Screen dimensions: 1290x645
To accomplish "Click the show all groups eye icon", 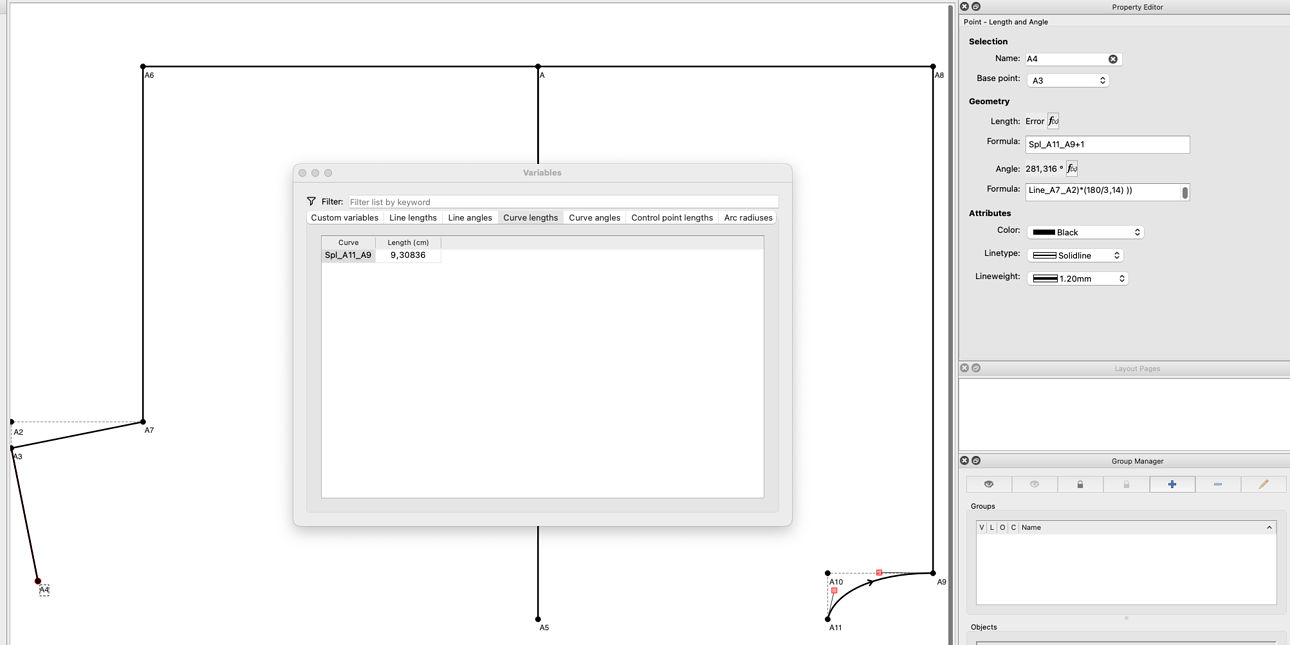I will [989, 484].
